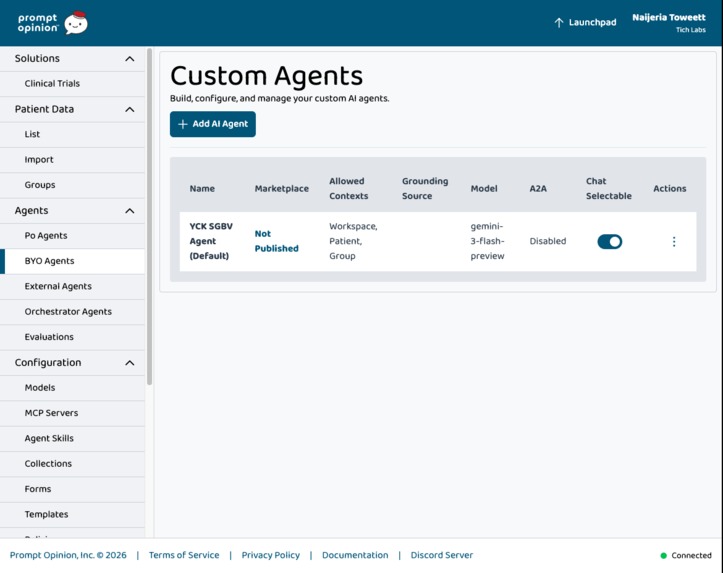Click the Grounding Source column header
The height and width of the screenshot is (573, 723).
(x=425, y=189)
